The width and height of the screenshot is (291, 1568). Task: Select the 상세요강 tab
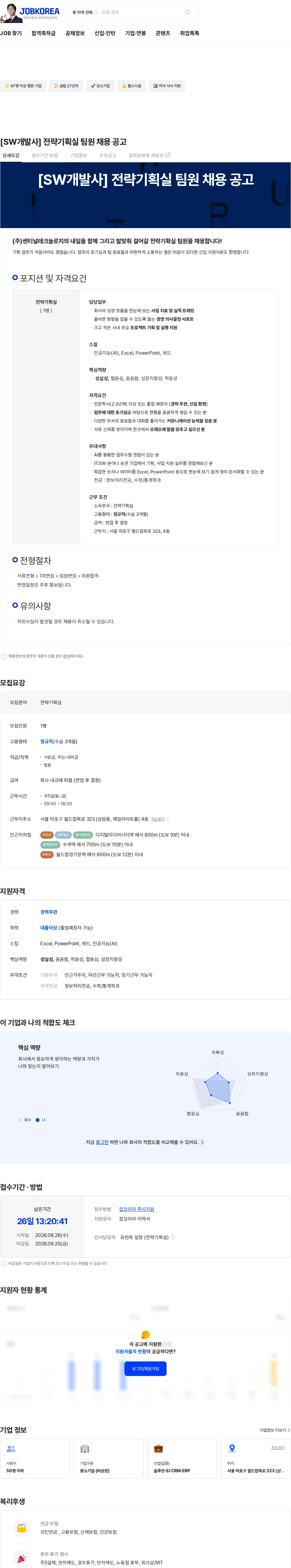(11, 155)
